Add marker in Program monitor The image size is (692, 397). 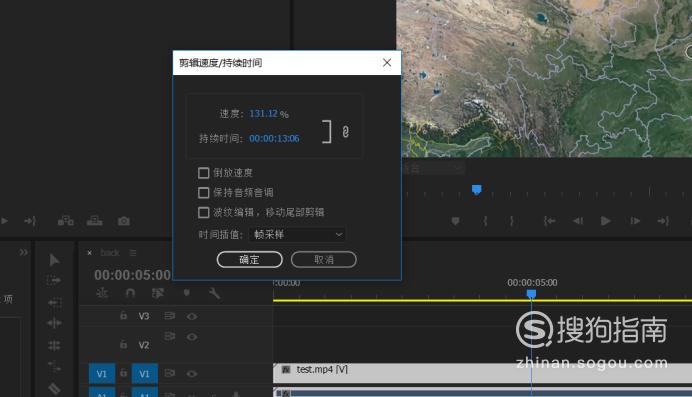[455, 221]
